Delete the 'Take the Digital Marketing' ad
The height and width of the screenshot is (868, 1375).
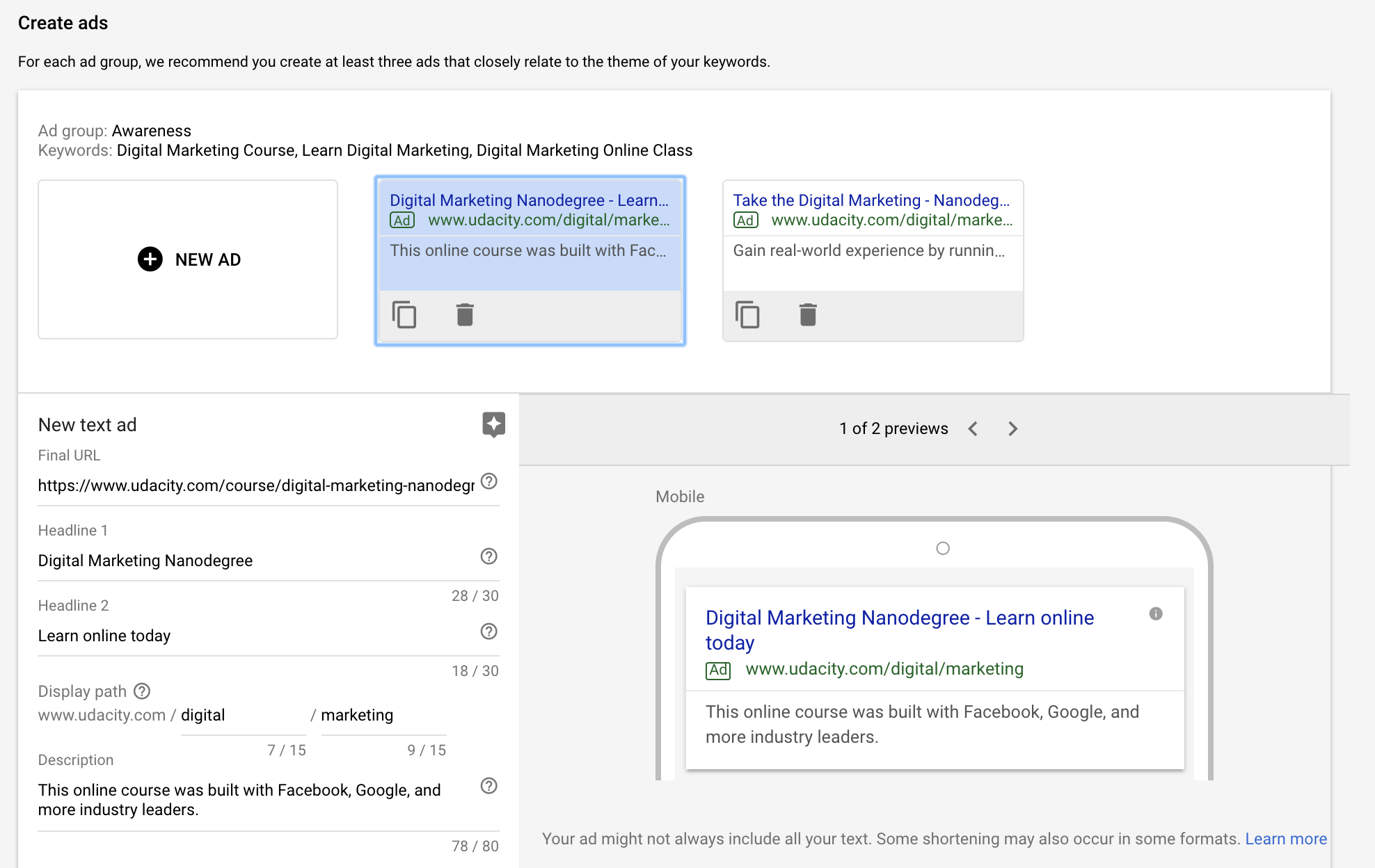point(808,314)
